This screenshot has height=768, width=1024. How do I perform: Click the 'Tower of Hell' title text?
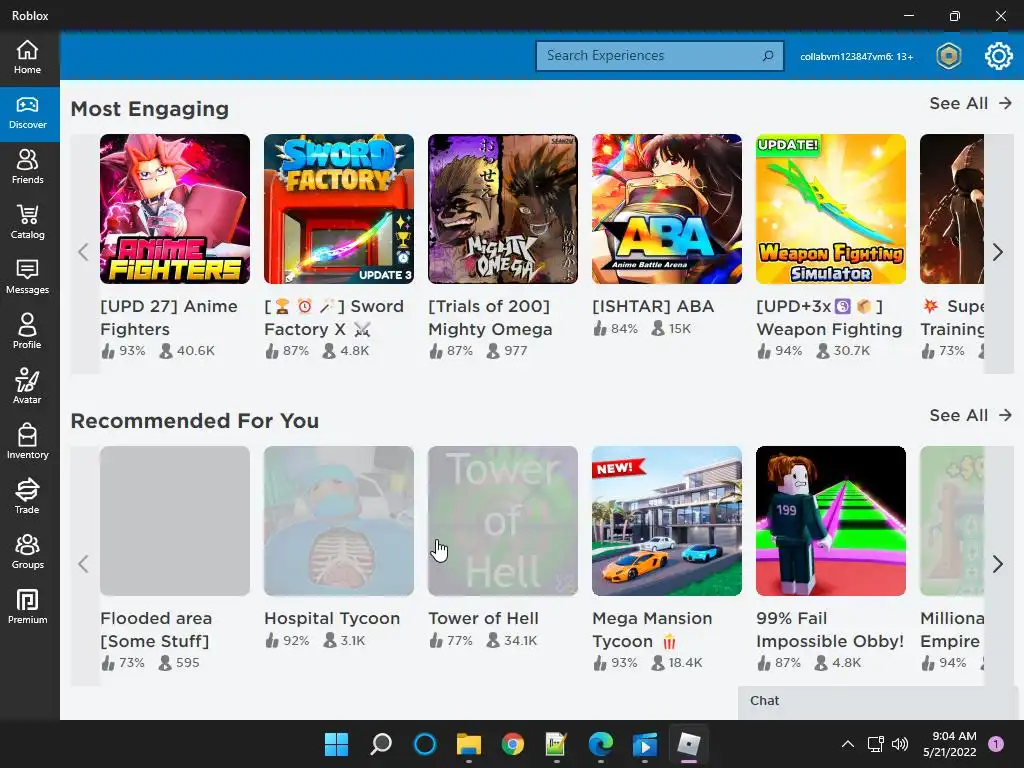pyautogui.click(x=483, y=618)
